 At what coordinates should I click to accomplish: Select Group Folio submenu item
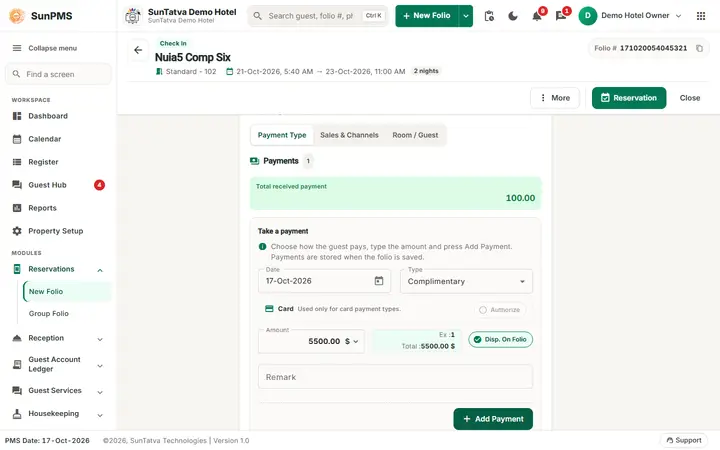pyautogui.click(x=67, y=314)
